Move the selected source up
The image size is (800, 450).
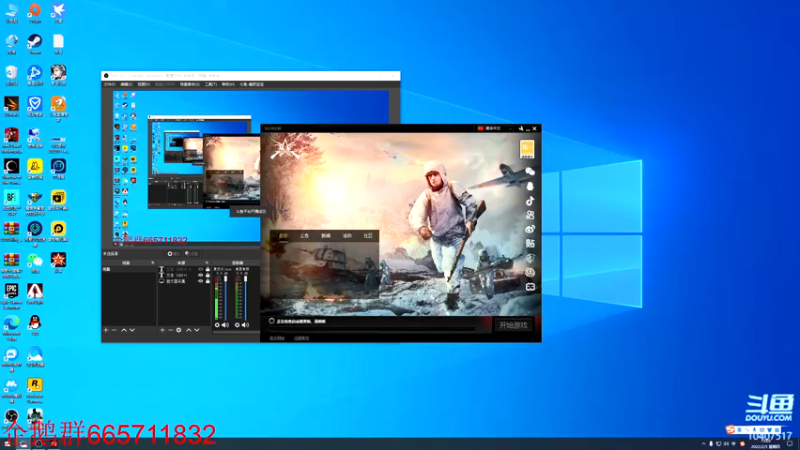click(x=188, y=330)
